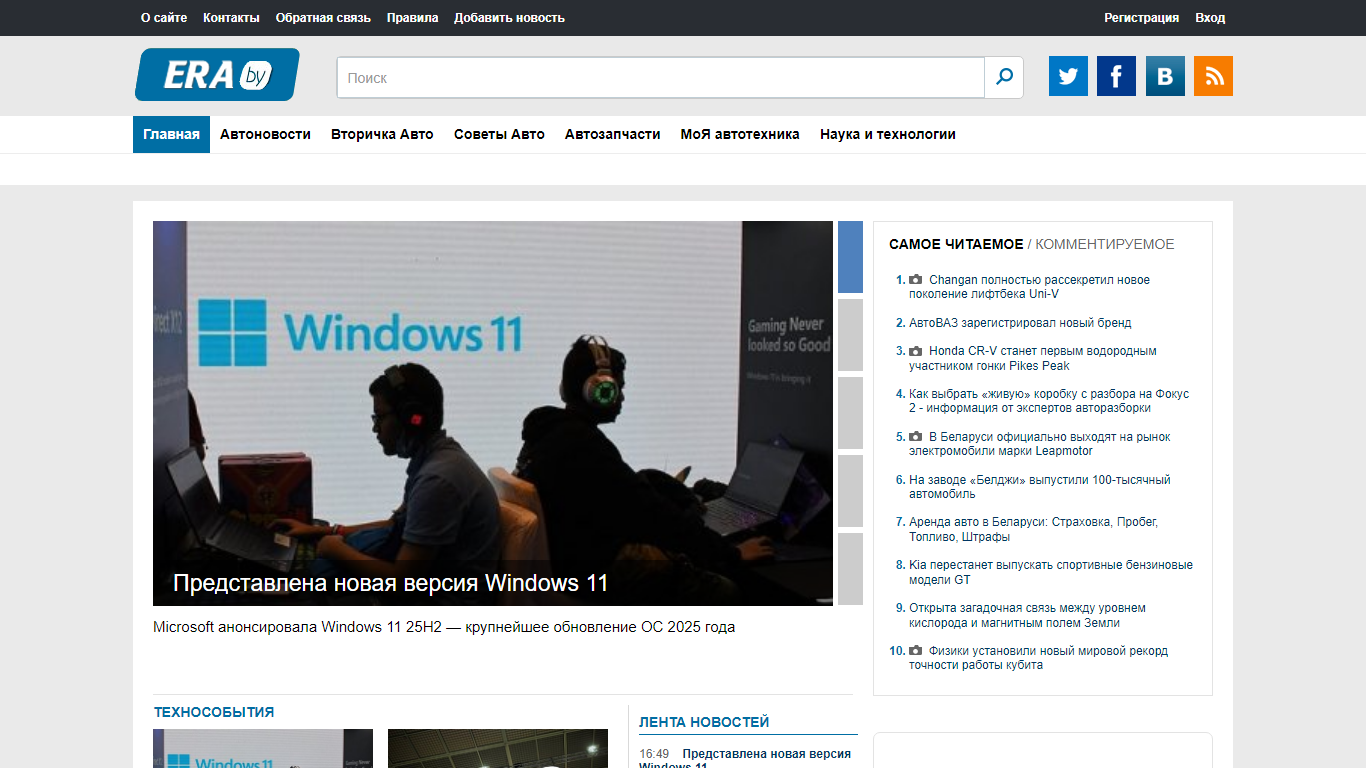The image size is (1366, 768).
Task: Click ЛЕНТА НОВОСТЕЙ section heading
Action: click(704, 722)
